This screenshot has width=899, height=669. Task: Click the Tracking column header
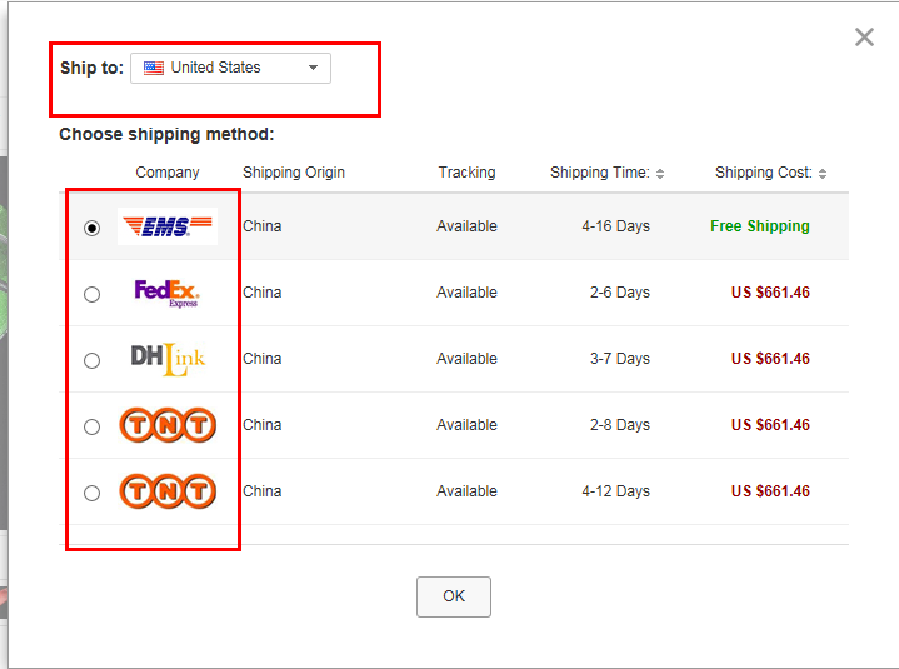click(x=467, y=173)
